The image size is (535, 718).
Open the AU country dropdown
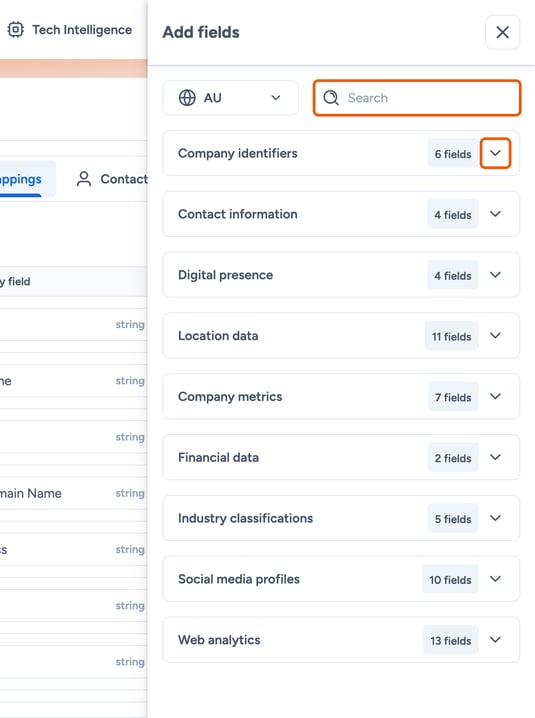pyautogui.click(x=230, y=98)
